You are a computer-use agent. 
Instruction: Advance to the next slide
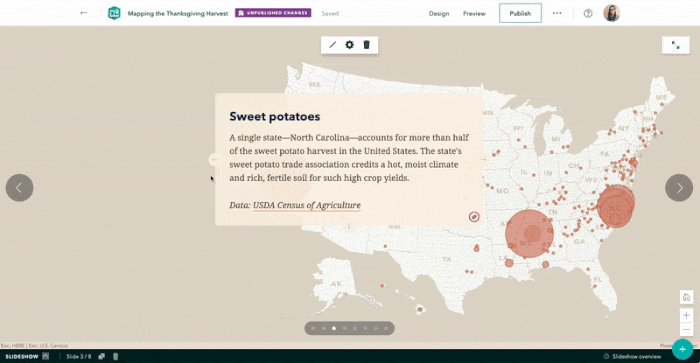679,188
